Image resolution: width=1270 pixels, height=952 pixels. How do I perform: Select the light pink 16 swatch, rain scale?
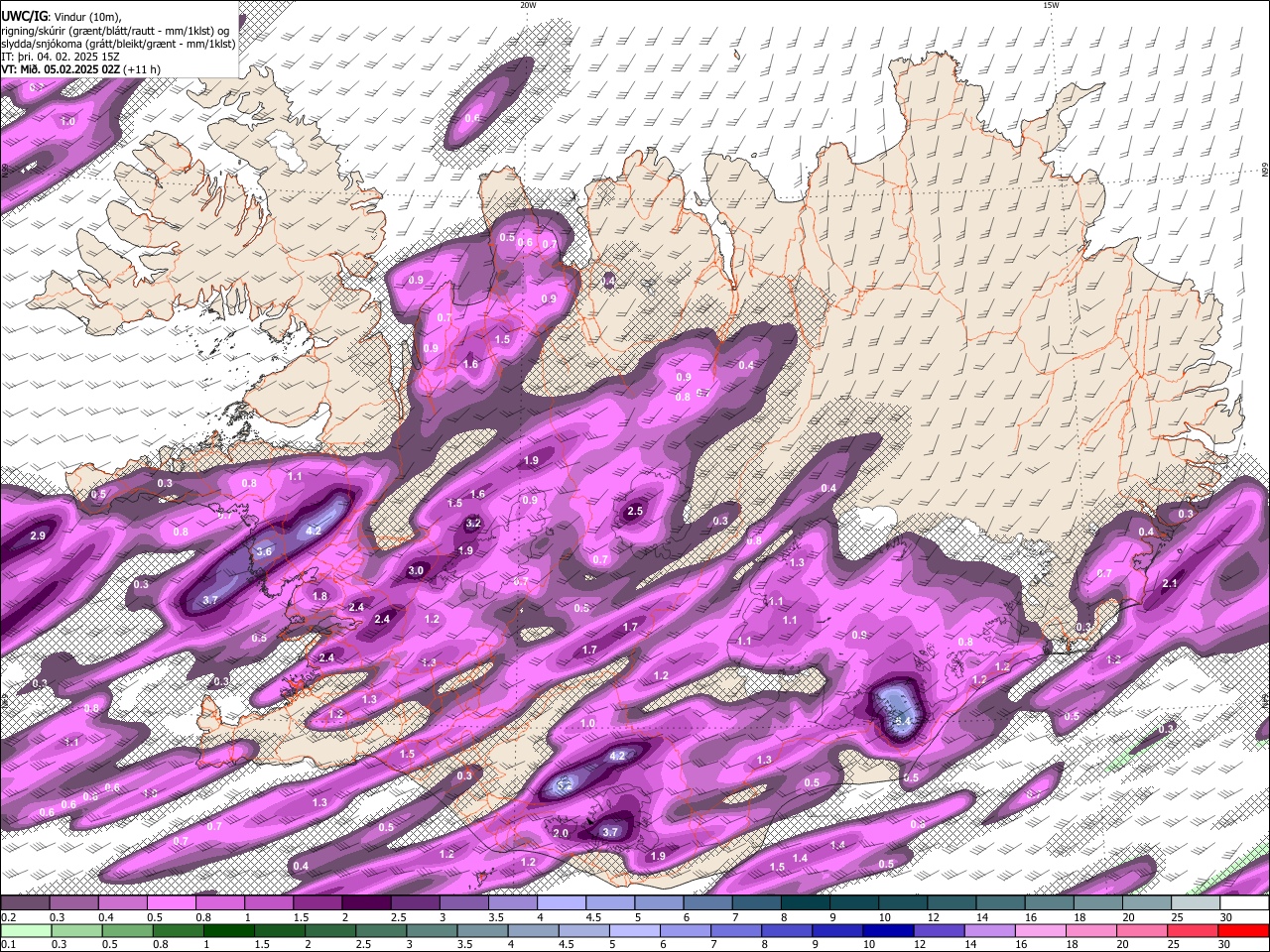1040,931
